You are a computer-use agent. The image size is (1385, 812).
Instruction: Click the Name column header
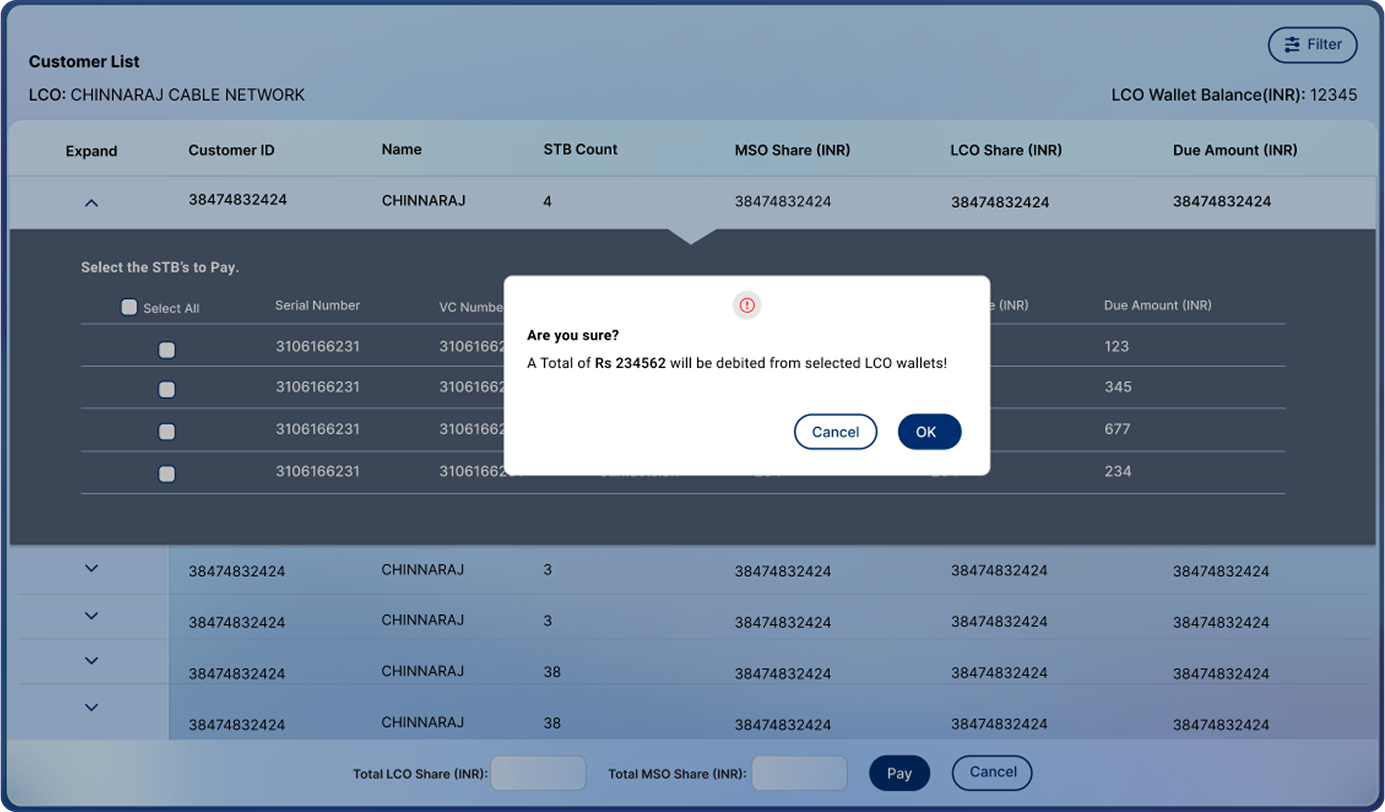coord(401,149)
